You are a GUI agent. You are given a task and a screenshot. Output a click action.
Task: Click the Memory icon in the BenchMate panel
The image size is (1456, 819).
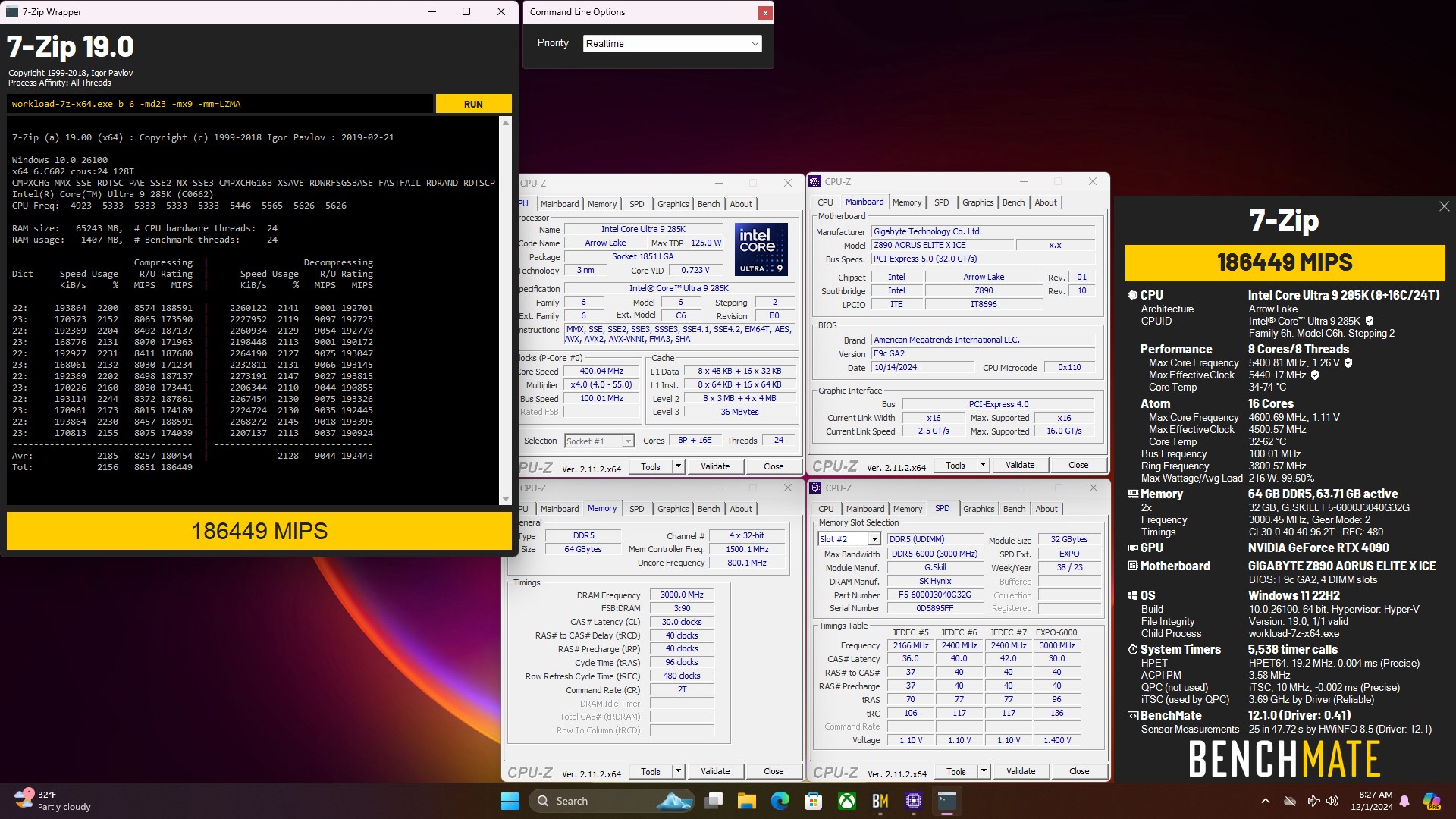pyautogui.click(x=1133, y=494)
